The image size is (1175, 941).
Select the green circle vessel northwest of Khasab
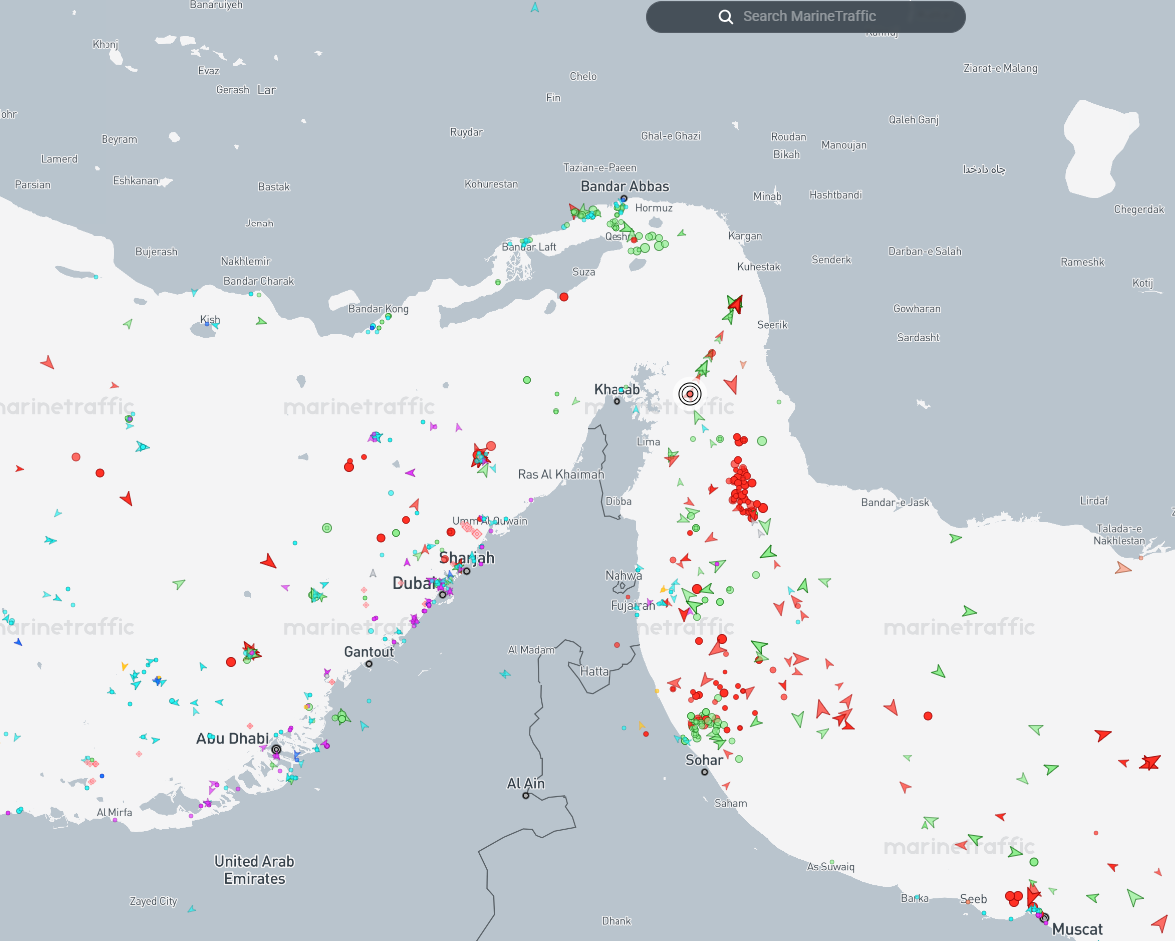pyautogui.click(x=527, y=380)
